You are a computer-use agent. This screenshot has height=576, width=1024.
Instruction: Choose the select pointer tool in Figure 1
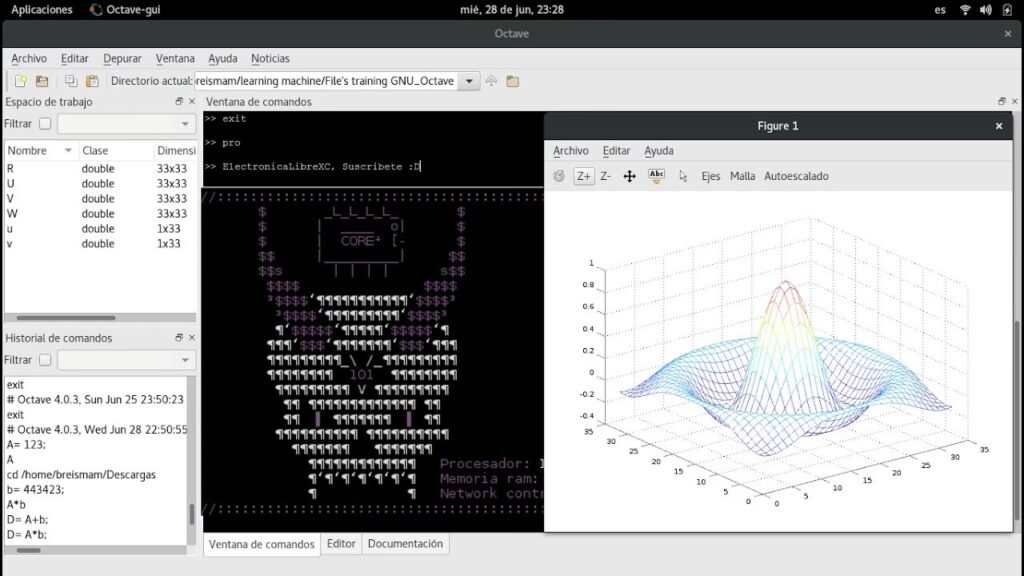[x=683, y=176]
